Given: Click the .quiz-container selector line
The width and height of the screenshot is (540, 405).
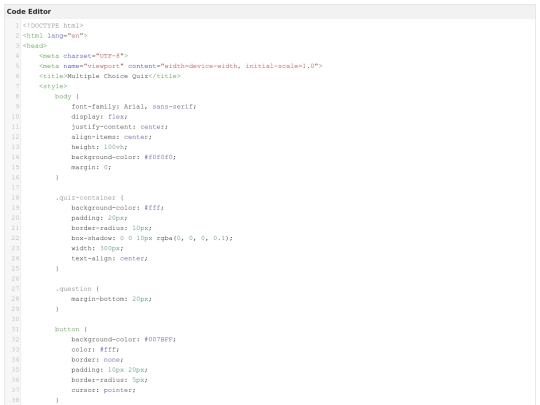Looking at the screenshot, I should [89, 198].
